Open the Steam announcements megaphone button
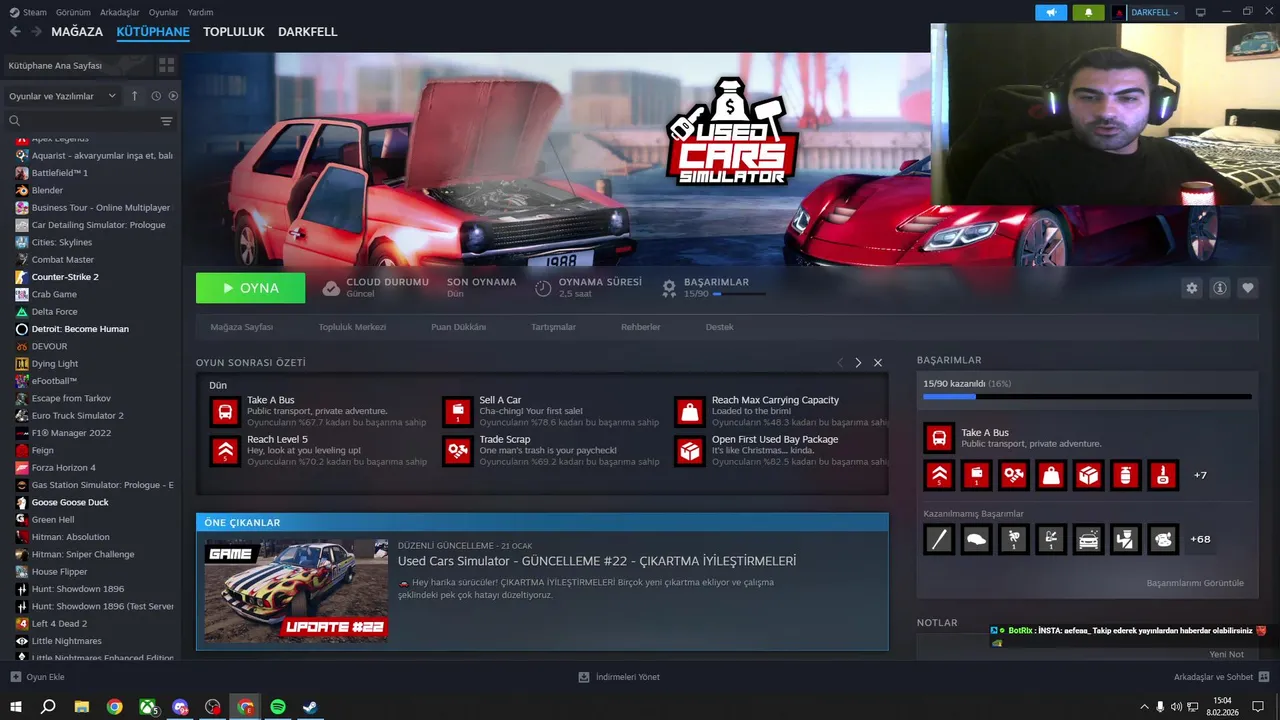Screen dimensions: 1280x720 [1051, 12]
